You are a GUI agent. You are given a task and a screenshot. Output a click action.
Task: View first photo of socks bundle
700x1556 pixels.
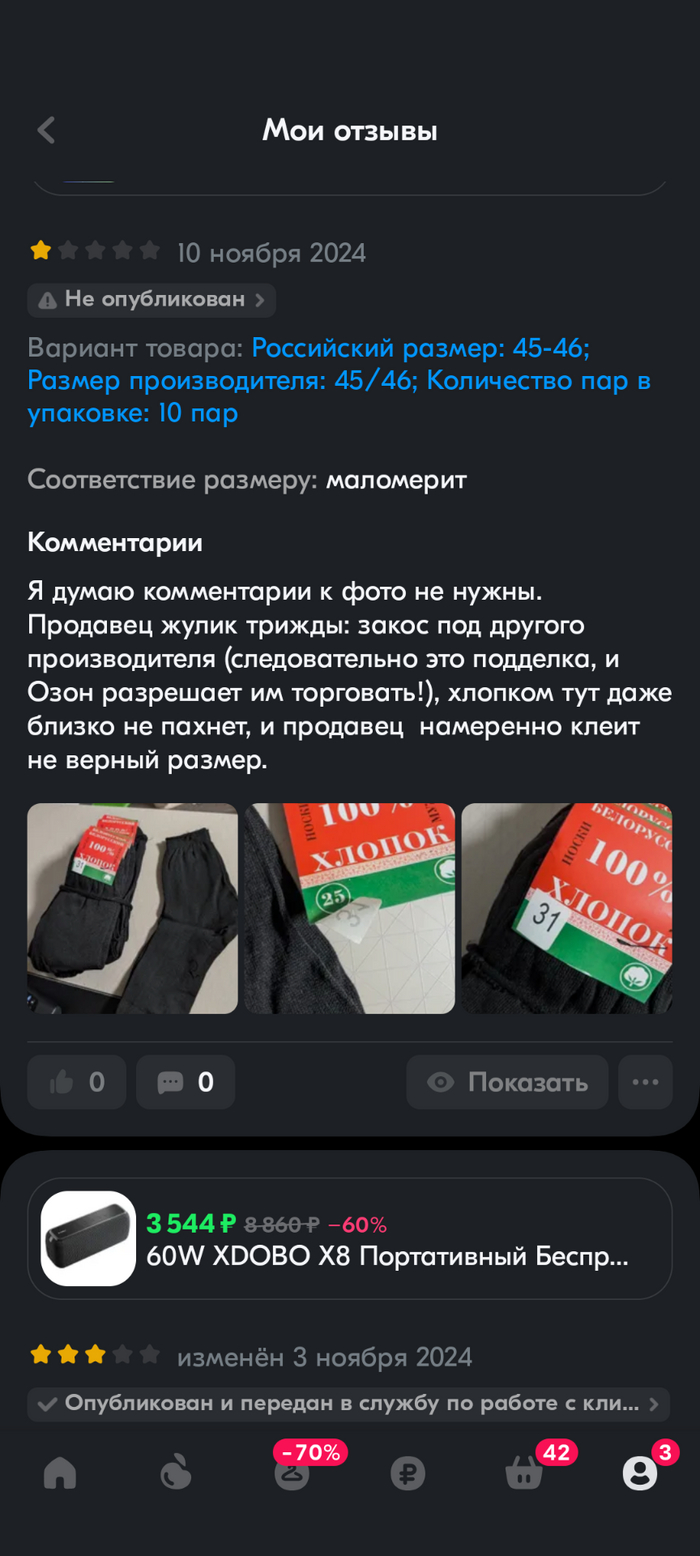[x=132, y=908]
